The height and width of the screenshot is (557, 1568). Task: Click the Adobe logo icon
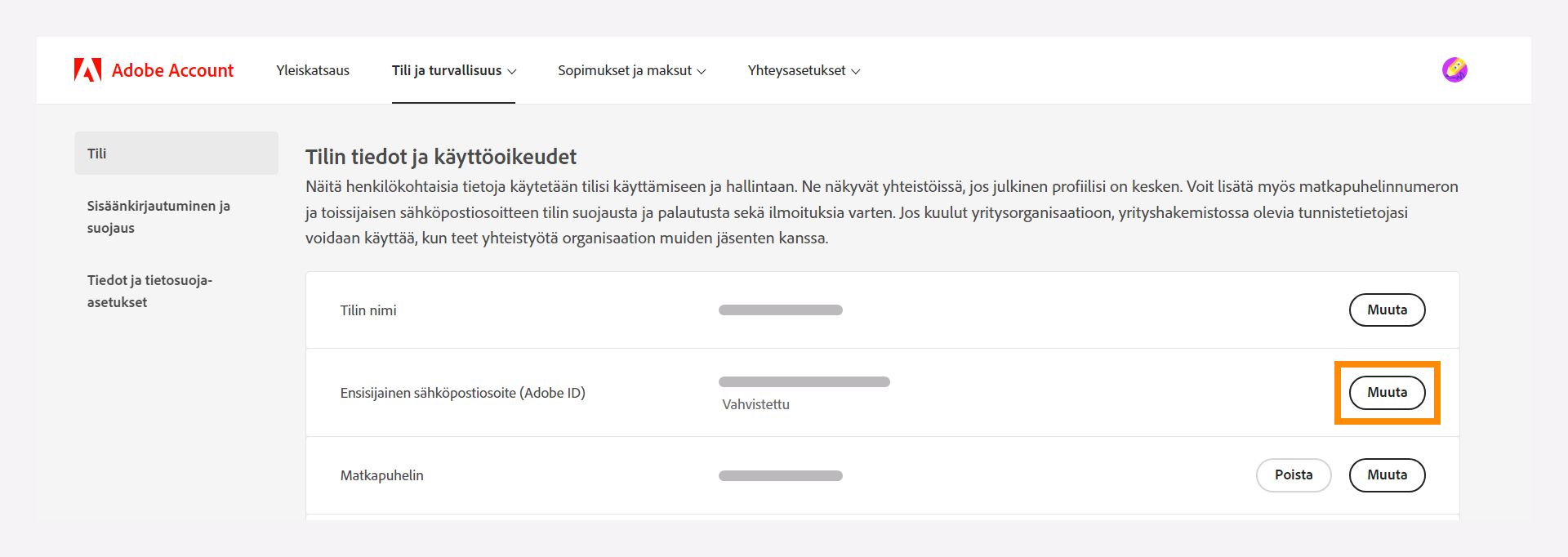(x=88, y=69)
